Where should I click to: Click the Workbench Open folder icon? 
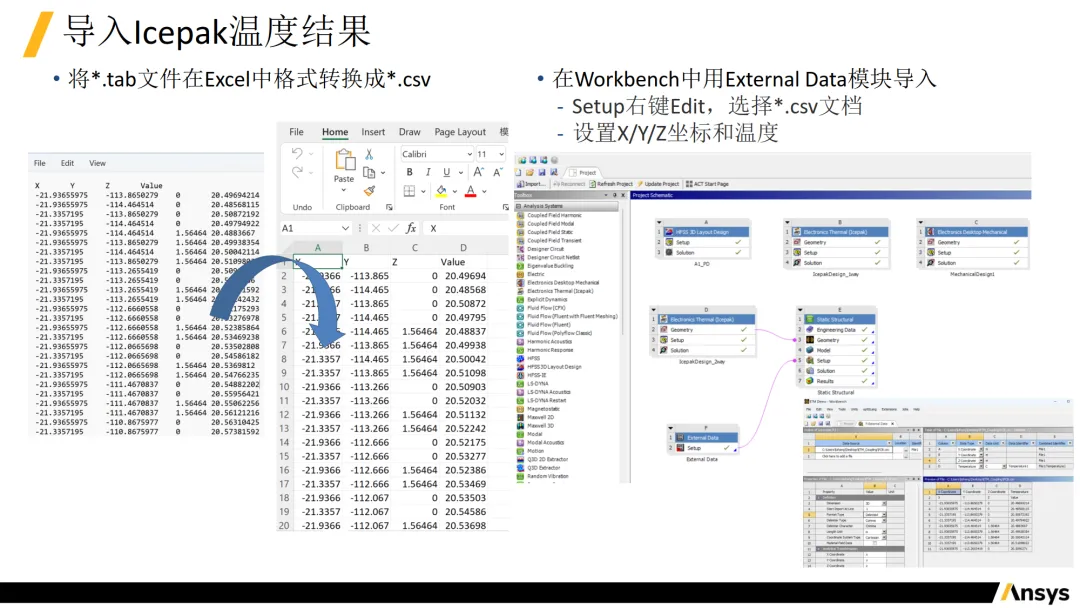click(530, 172)
